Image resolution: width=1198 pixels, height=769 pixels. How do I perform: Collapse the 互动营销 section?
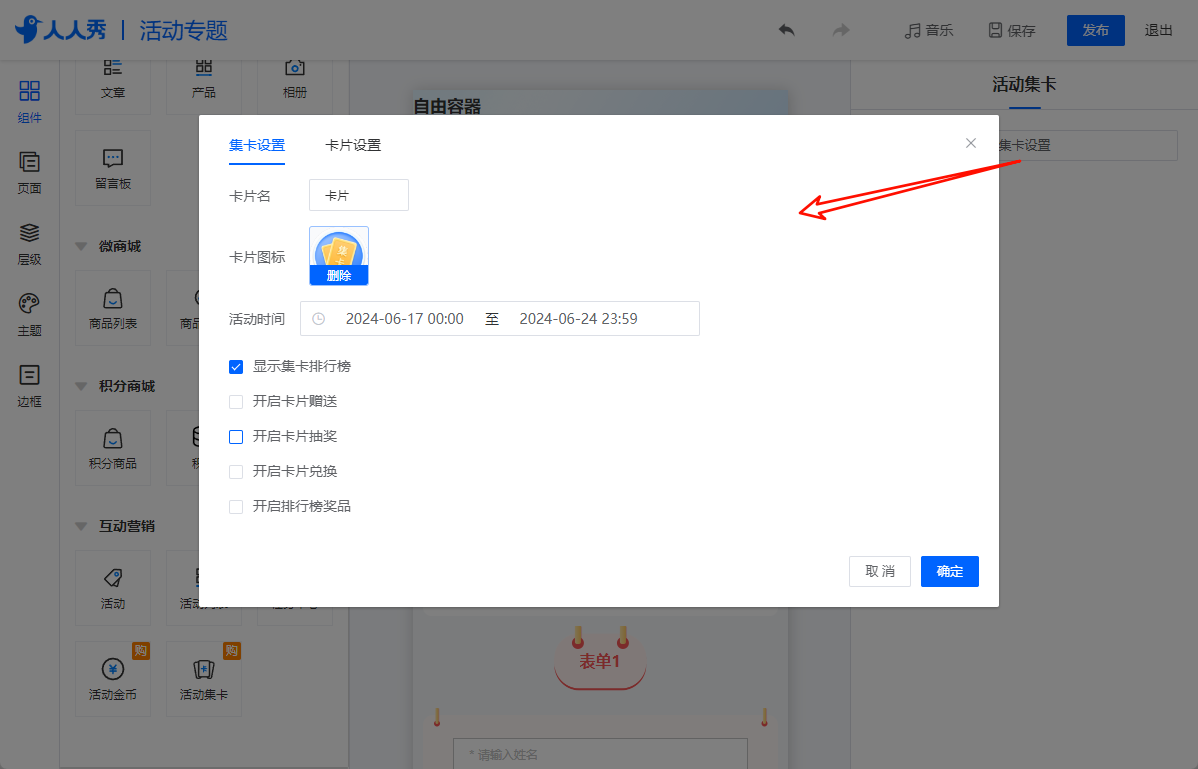coord(81,526)
